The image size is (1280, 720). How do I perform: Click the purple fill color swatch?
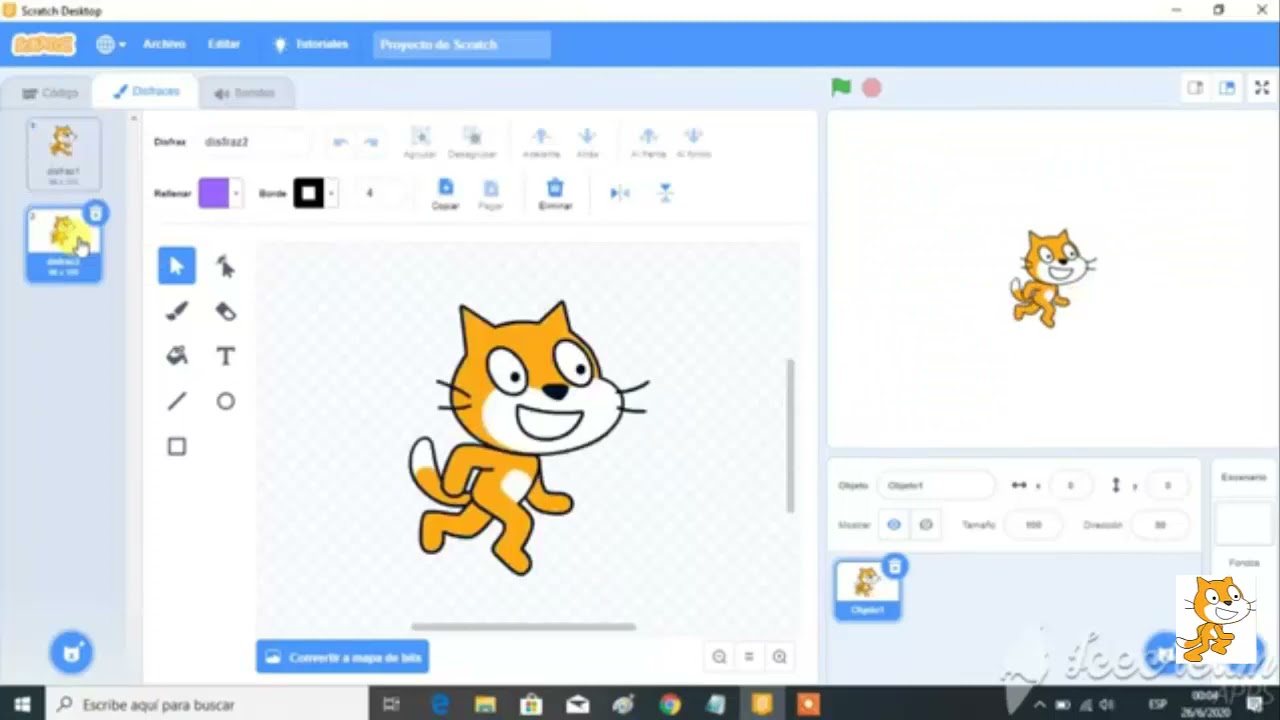[x=214, y=193]
